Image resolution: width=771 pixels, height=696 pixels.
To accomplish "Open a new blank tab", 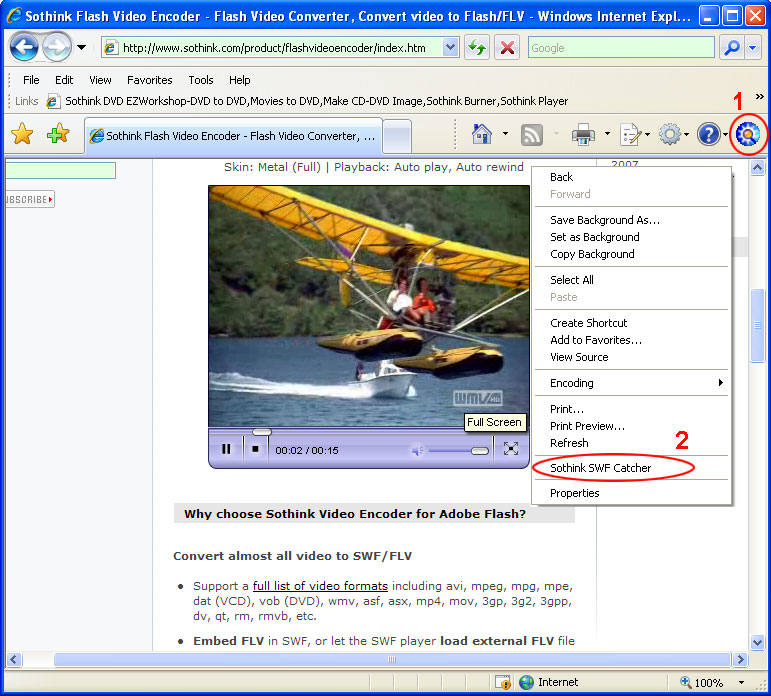I will [x=397, y=136].
